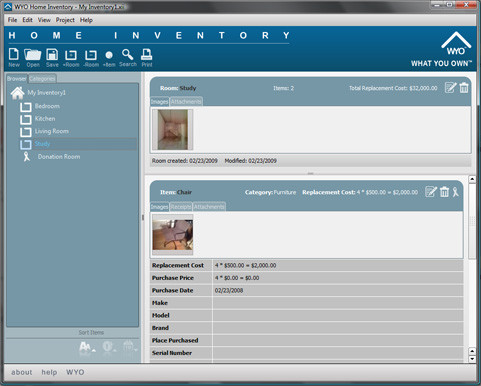Click the empty Make field
This screenshot has width=481, height=386.
coord(338,303)
